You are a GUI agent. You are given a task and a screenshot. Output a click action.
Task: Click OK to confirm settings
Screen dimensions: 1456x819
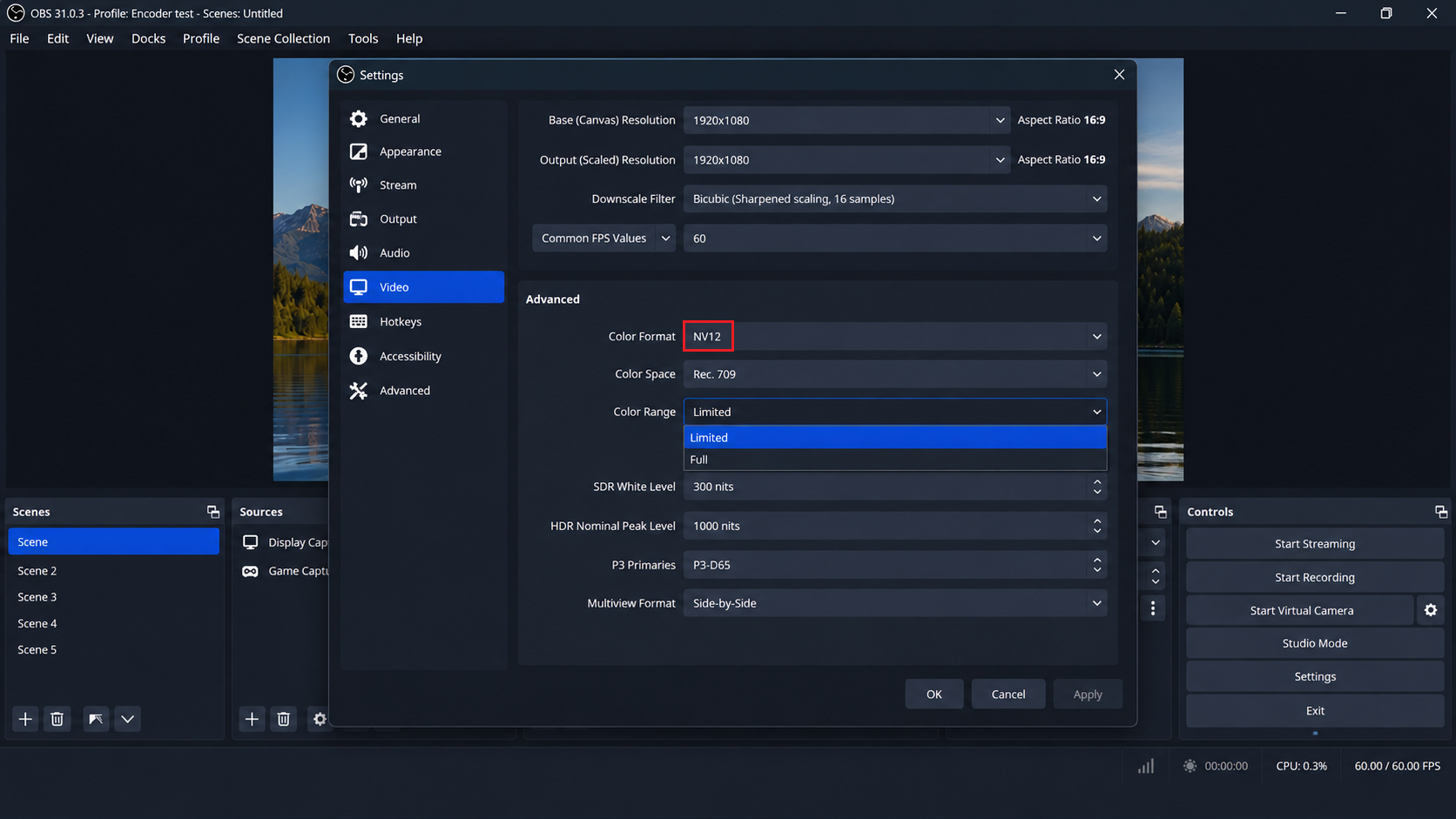click(x=934, y=695)
